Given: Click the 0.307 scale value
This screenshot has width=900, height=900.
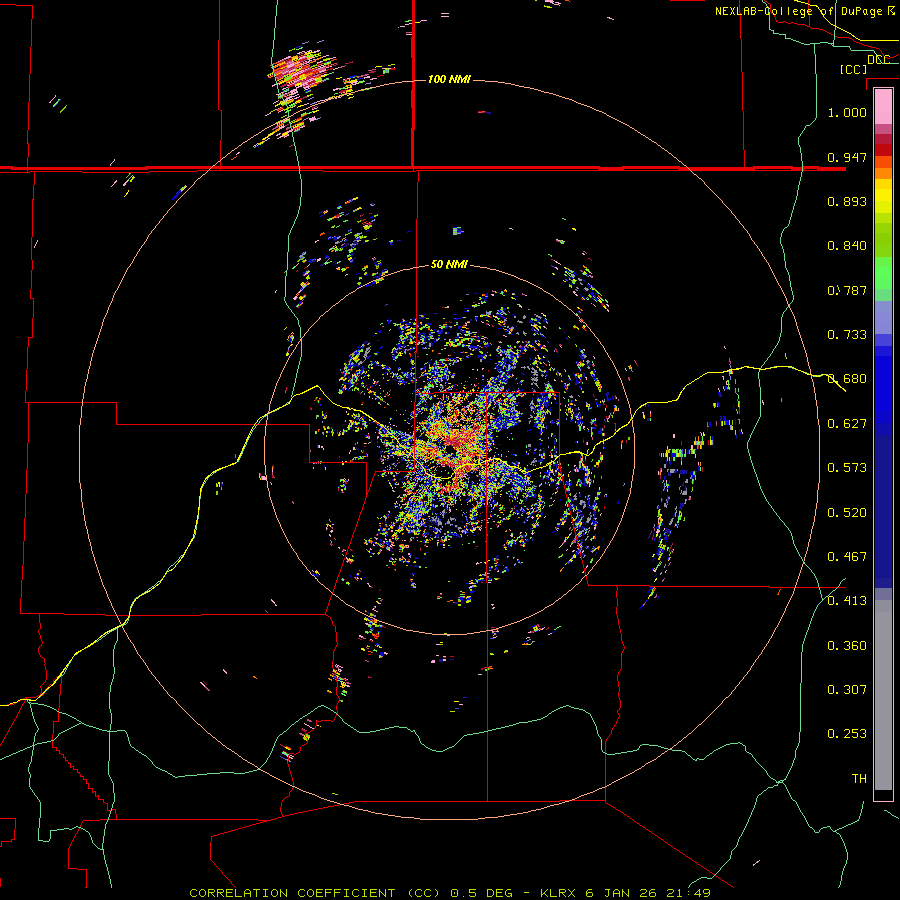Looking at the screenshot, I should (847, 690).
